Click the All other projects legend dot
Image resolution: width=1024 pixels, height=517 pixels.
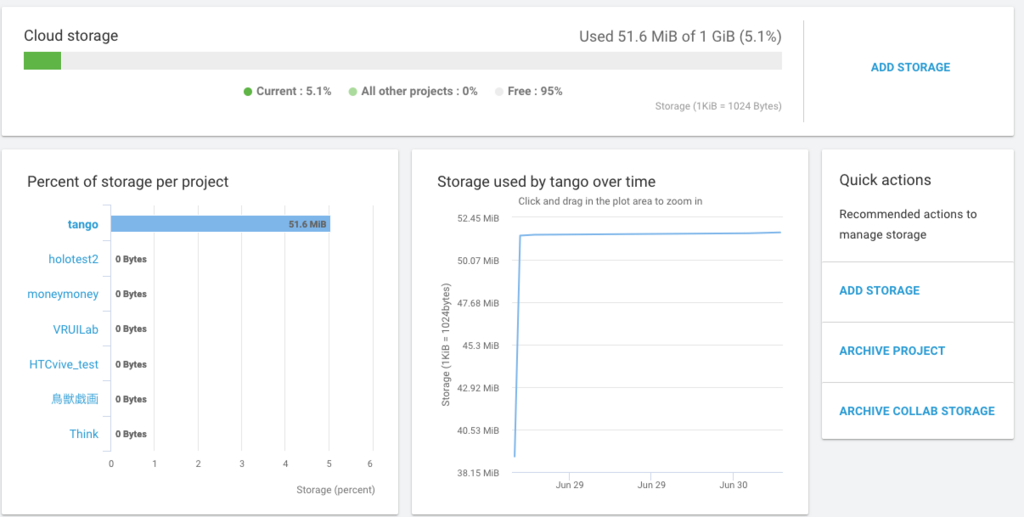(x=353, y=92)
